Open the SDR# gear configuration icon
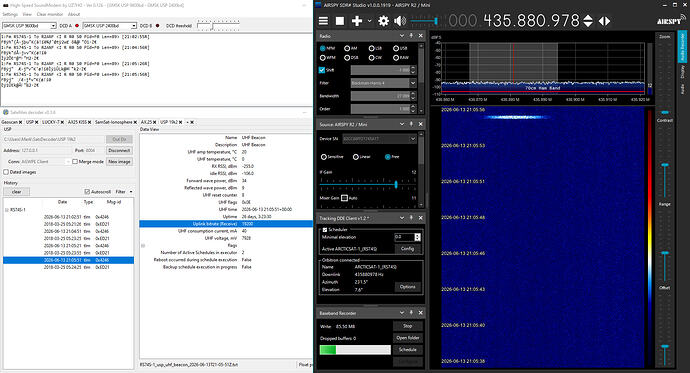Screen dimensions: 690x373 tap(383, 21)
